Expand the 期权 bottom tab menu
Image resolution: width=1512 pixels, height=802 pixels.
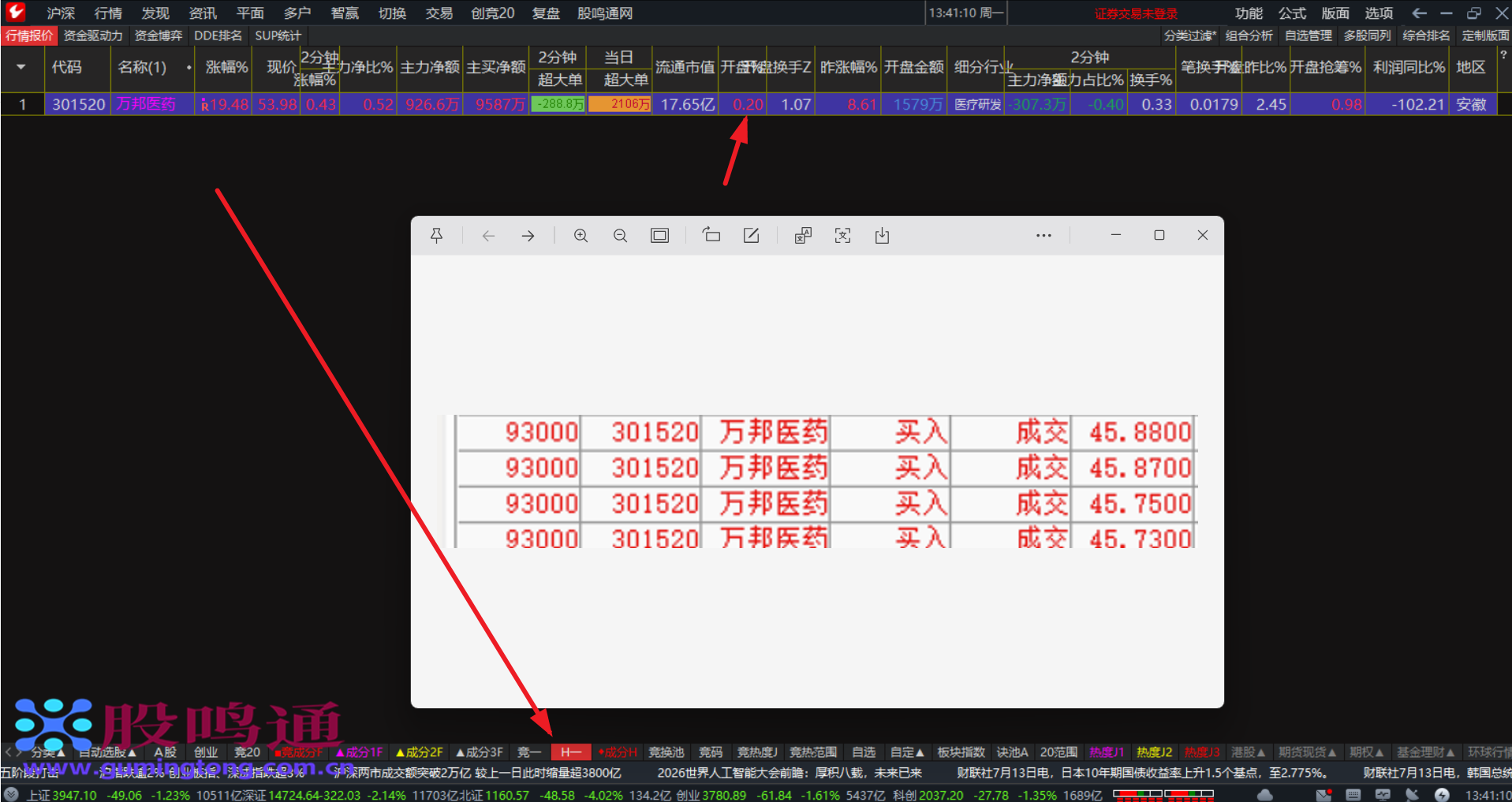tap(1367, 752)
